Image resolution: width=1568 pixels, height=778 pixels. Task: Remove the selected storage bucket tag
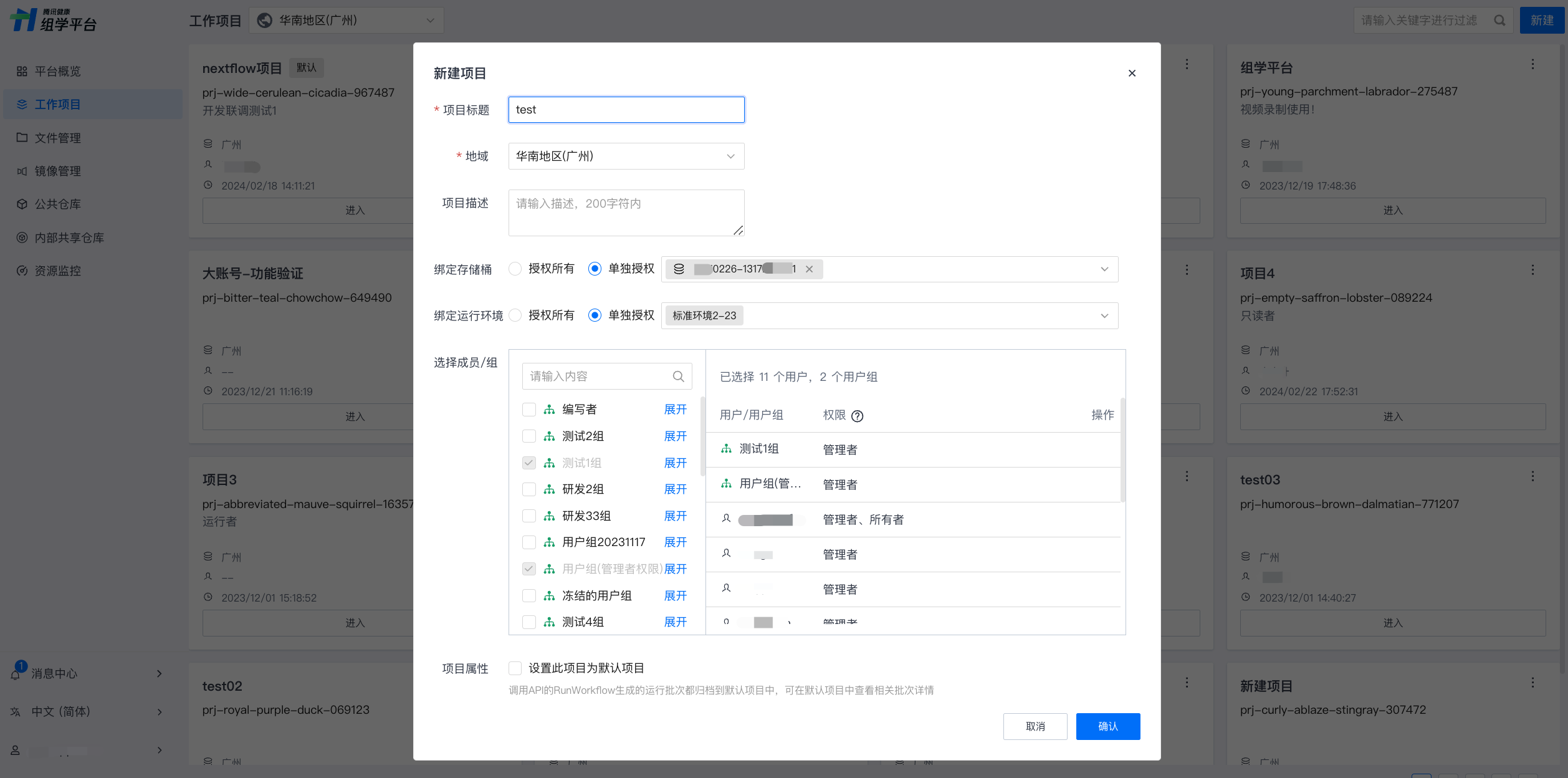(x=809, y=269)
